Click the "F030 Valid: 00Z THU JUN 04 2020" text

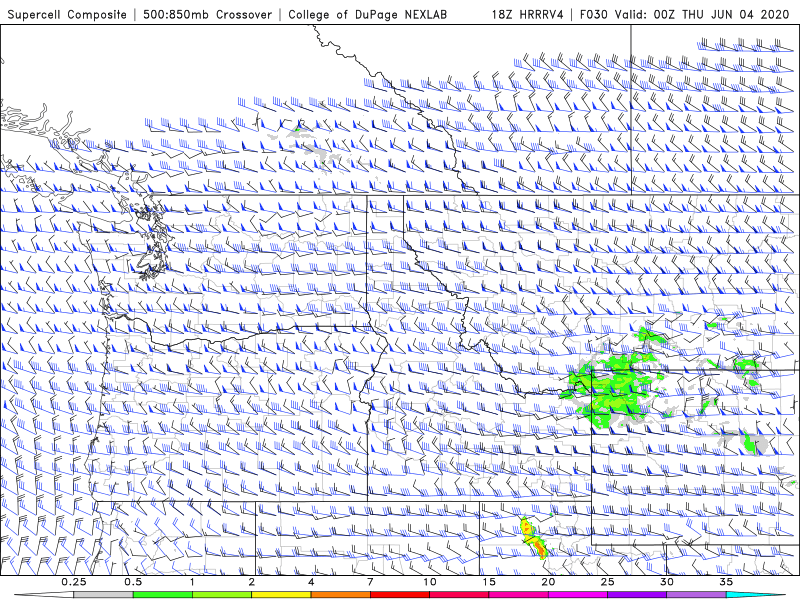click(x=685, y=14)
